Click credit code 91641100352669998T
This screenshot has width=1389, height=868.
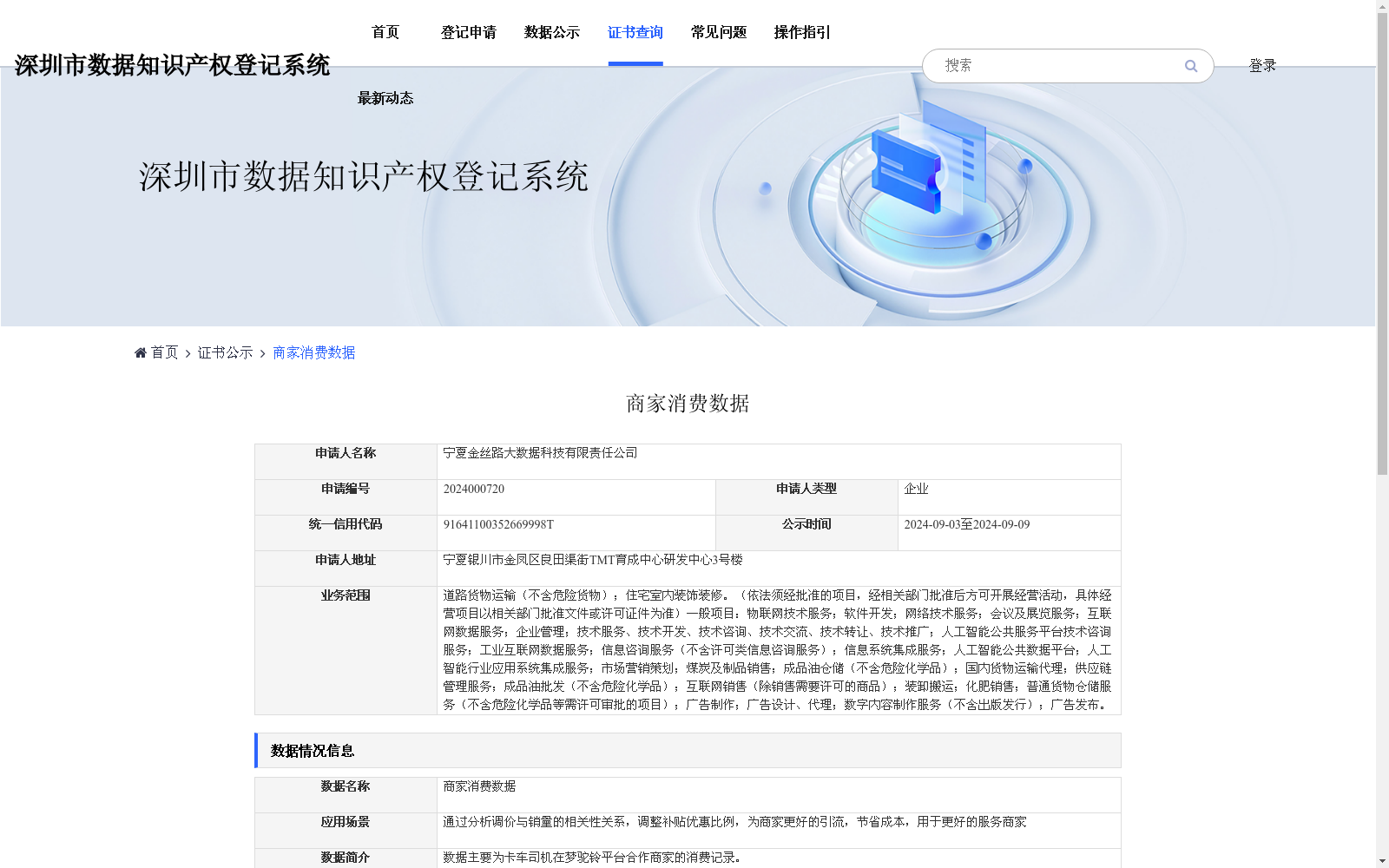498,524
